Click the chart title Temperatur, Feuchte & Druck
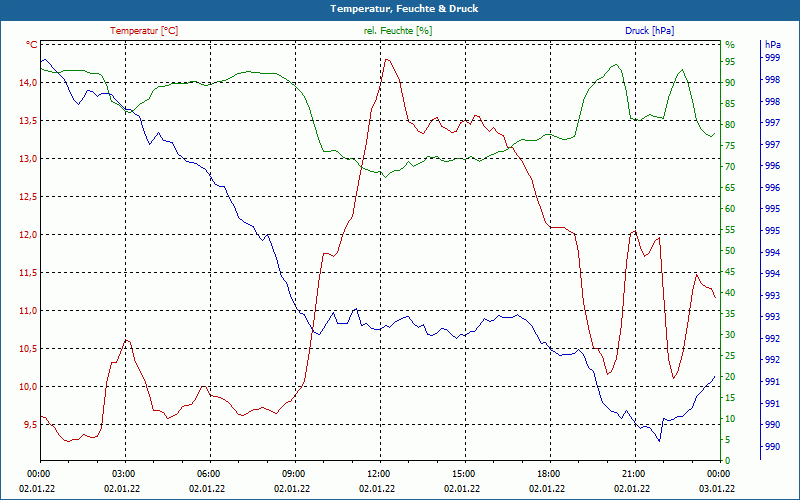Image resolution: width=800 pixels, height=500 pixels. coord(404,9)
